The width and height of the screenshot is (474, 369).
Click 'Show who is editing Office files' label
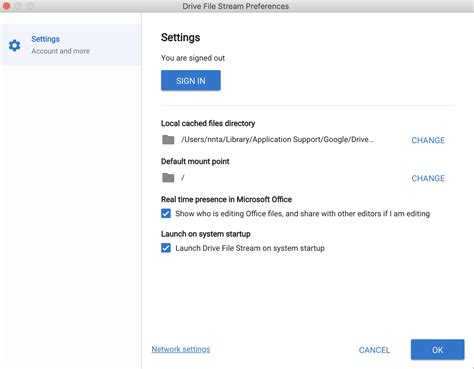(302, 214)
